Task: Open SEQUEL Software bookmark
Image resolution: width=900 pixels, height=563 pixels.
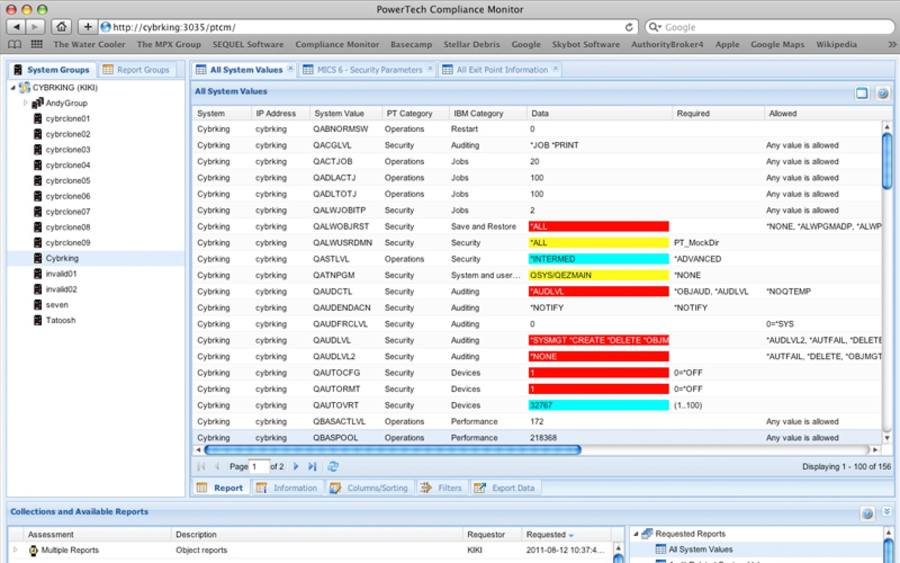Action: [x=247, y=44]
